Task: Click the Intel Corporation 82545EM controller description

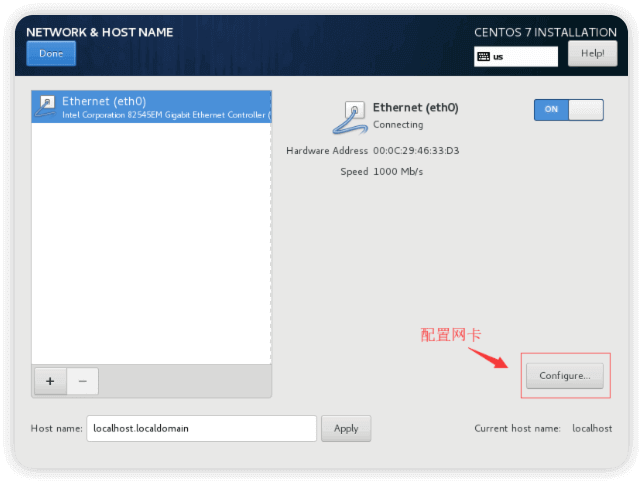Action: pos(166,115)
